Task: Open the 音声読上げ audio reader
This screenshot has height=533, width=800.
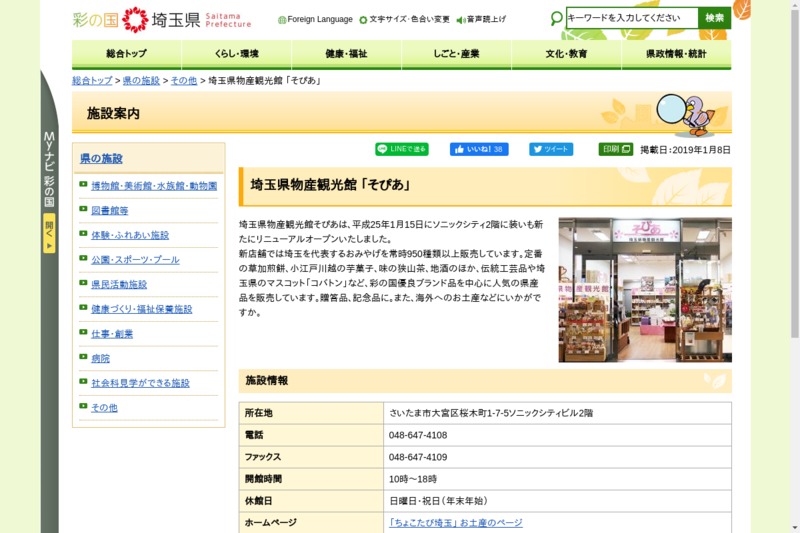Action: (481, 19)
